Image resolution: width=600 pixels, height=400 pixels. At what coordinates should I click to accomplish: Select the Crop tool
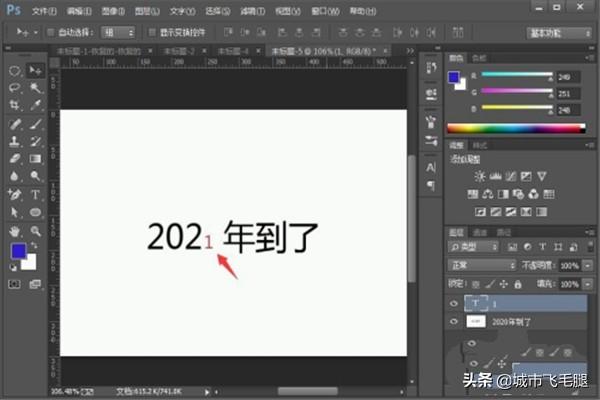click(x=15, y=105)
